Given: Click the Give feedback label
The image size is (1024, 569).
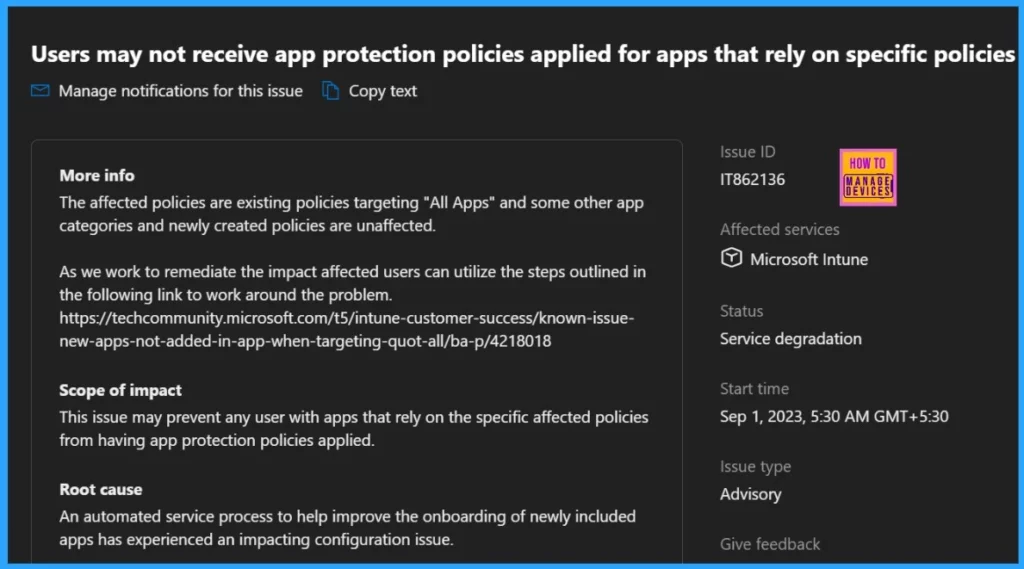Looking at the screenshot, I should pos(770,544).
